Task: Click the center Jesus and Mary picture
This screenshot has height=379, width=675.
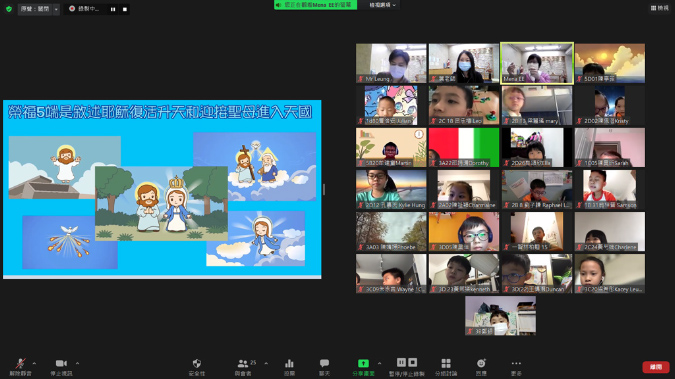Action: click(161, 203)
